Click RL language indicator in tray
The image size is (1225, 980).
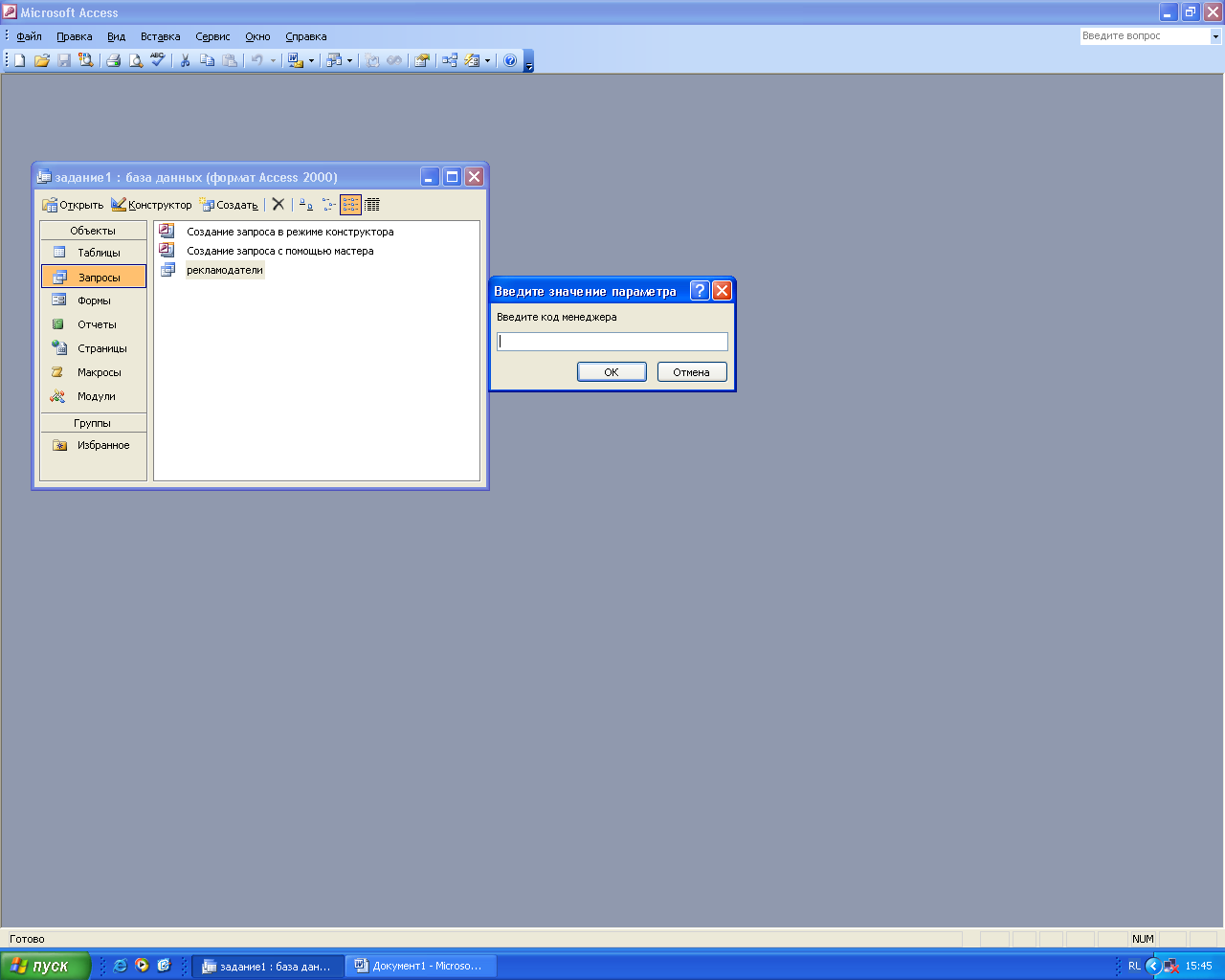[1134, 966]
